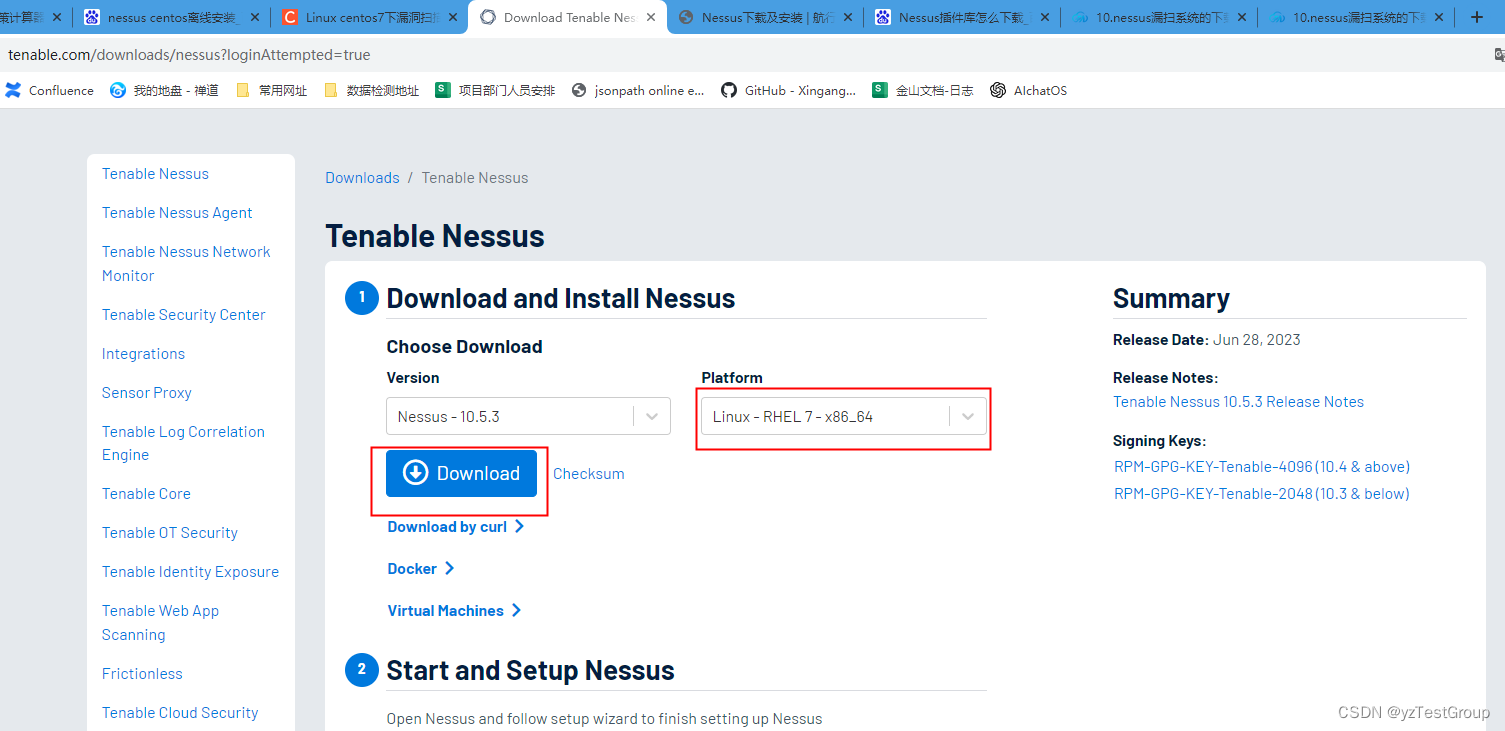Close the Nessus下载及安装 tab
This screenshot has width=1505, height=731.
(848, 17)
